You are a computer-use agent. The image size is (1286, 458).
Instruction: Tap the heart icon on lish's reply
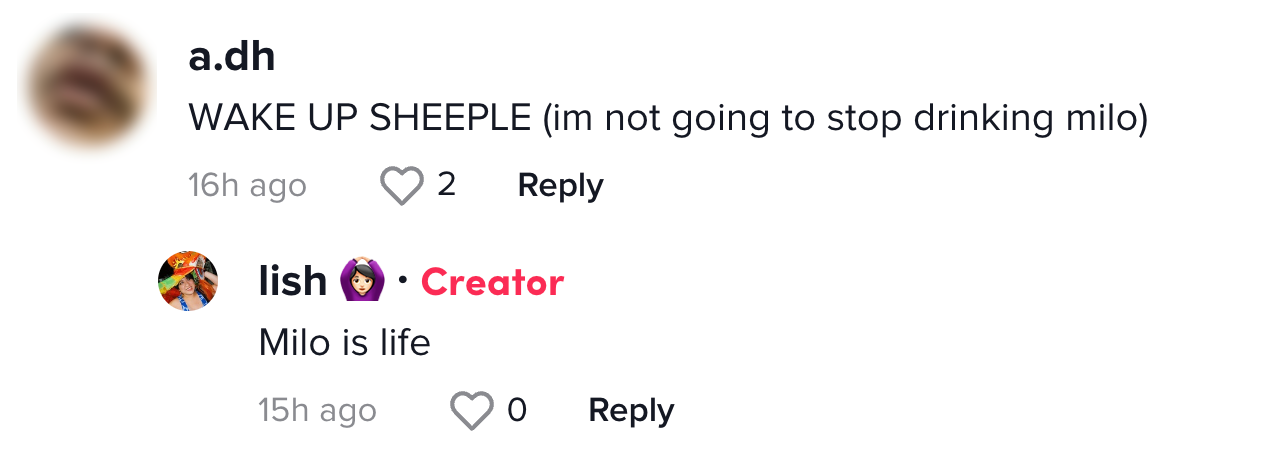coord(472,411)
